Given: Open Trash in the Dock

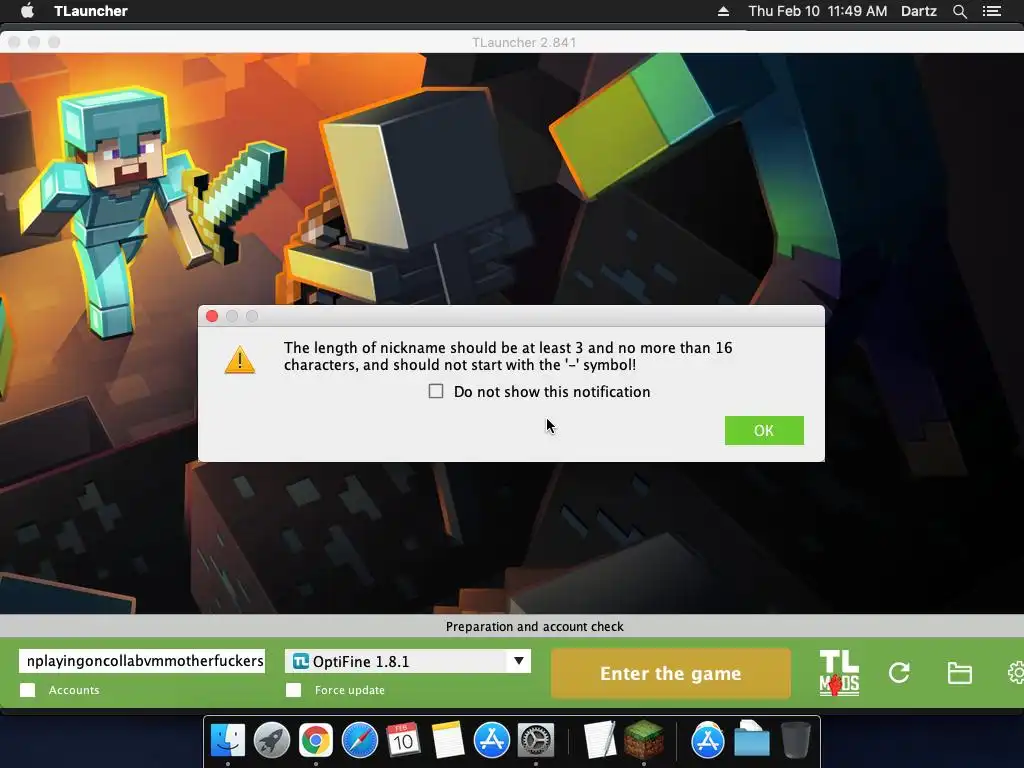Looking at the screenshot, I should [x=795, y=741].
